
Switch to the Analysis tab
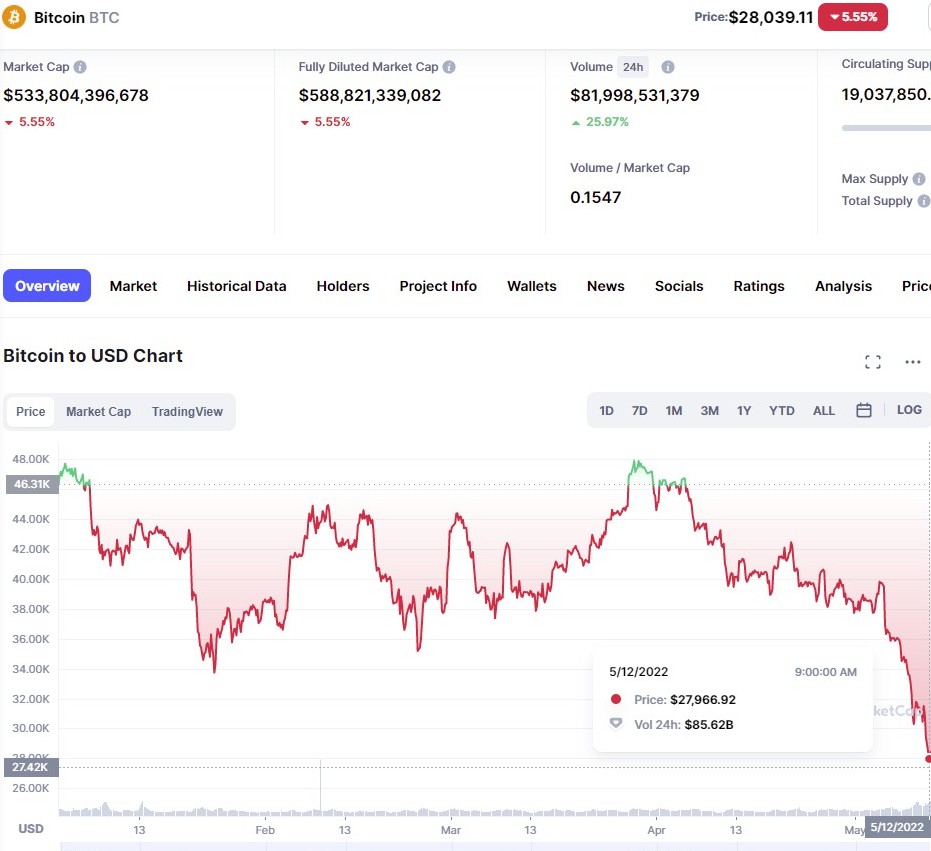pyautogui.click(x=844, y=286)
